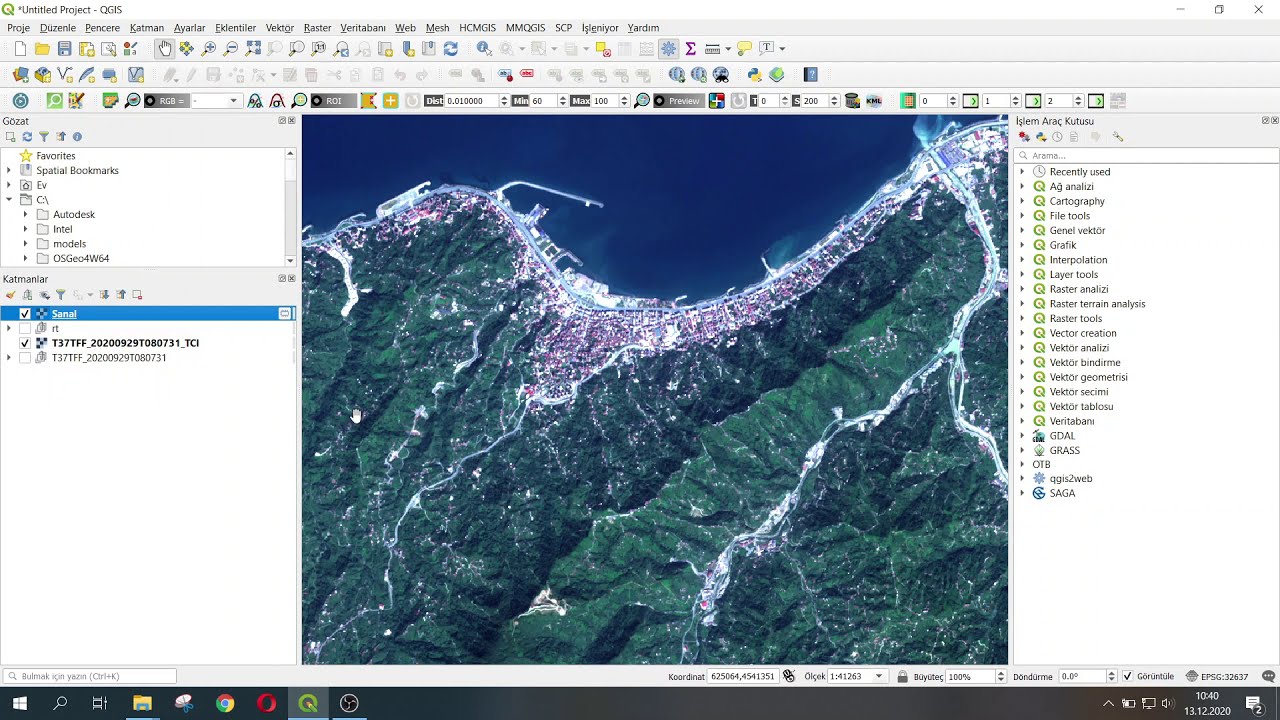The width and height of the screenshot is (1280, 720).
Task: Expand the OSGeo4W64 folder
Action: point(26,258)
